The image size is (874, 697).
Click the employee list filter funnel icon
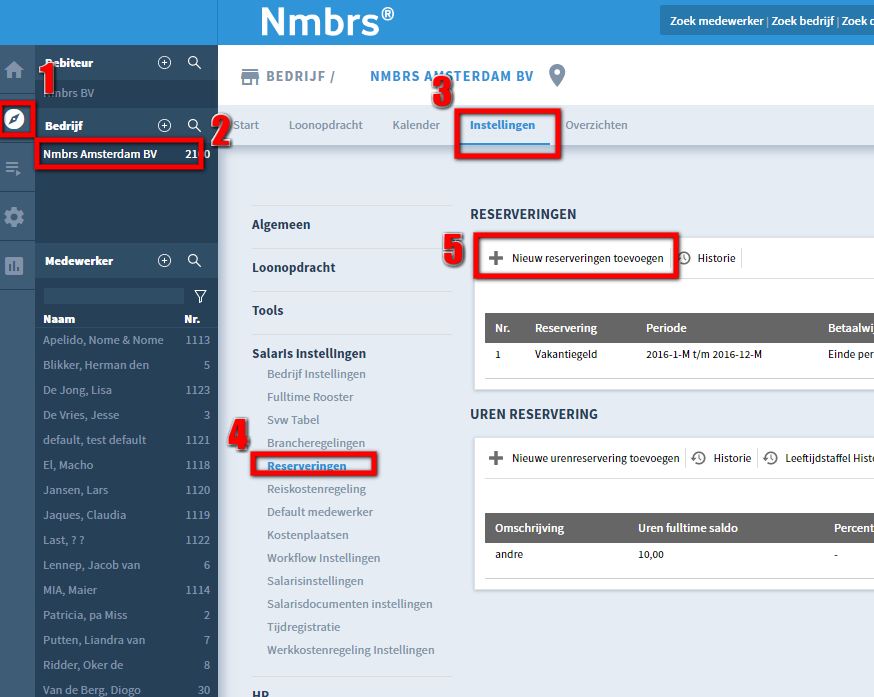pos(200,296)
